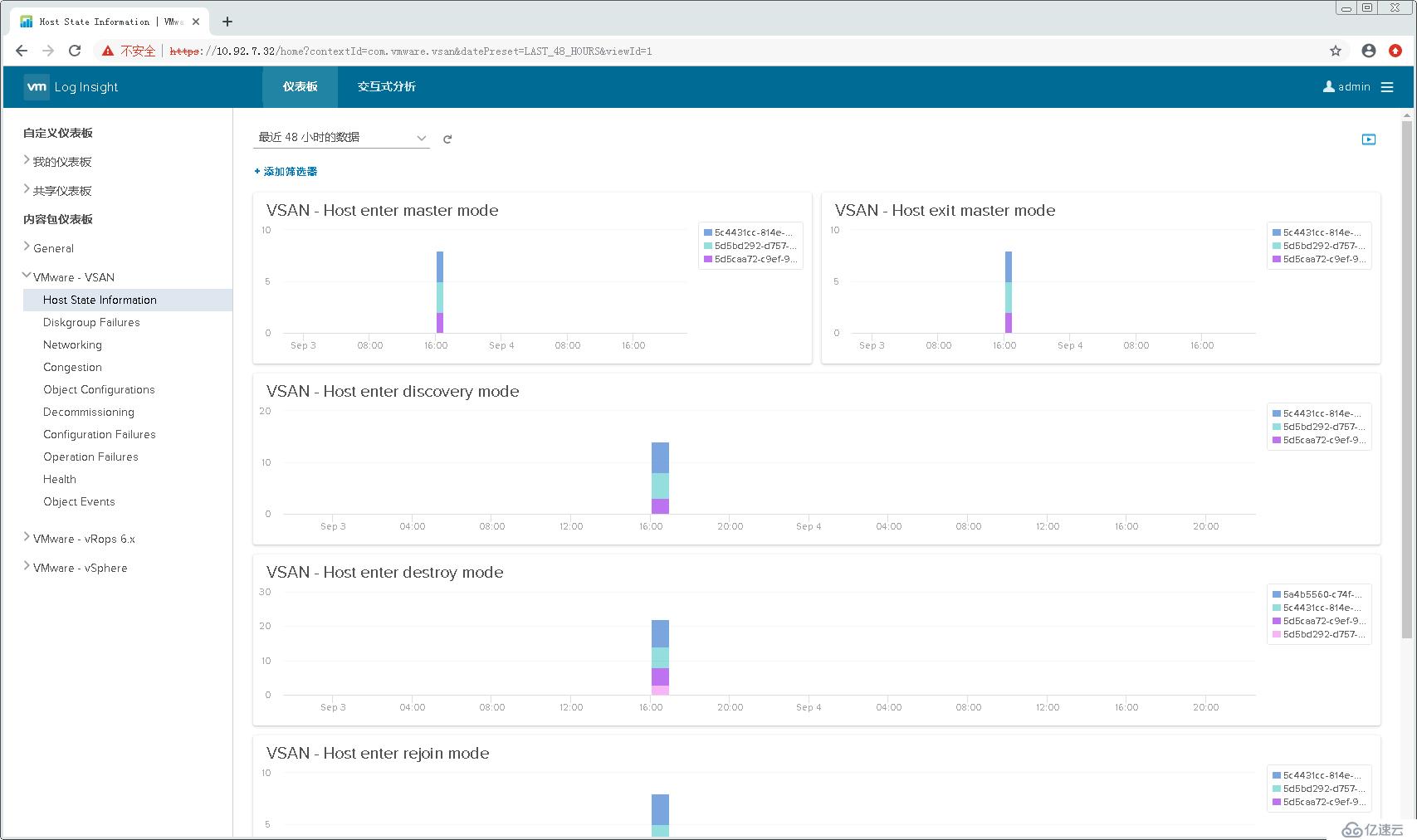Toggle 5d5bd292 legend swatch in enter master chart
The width and height of the screenshot is (1417, 840).
click(708, 246)
